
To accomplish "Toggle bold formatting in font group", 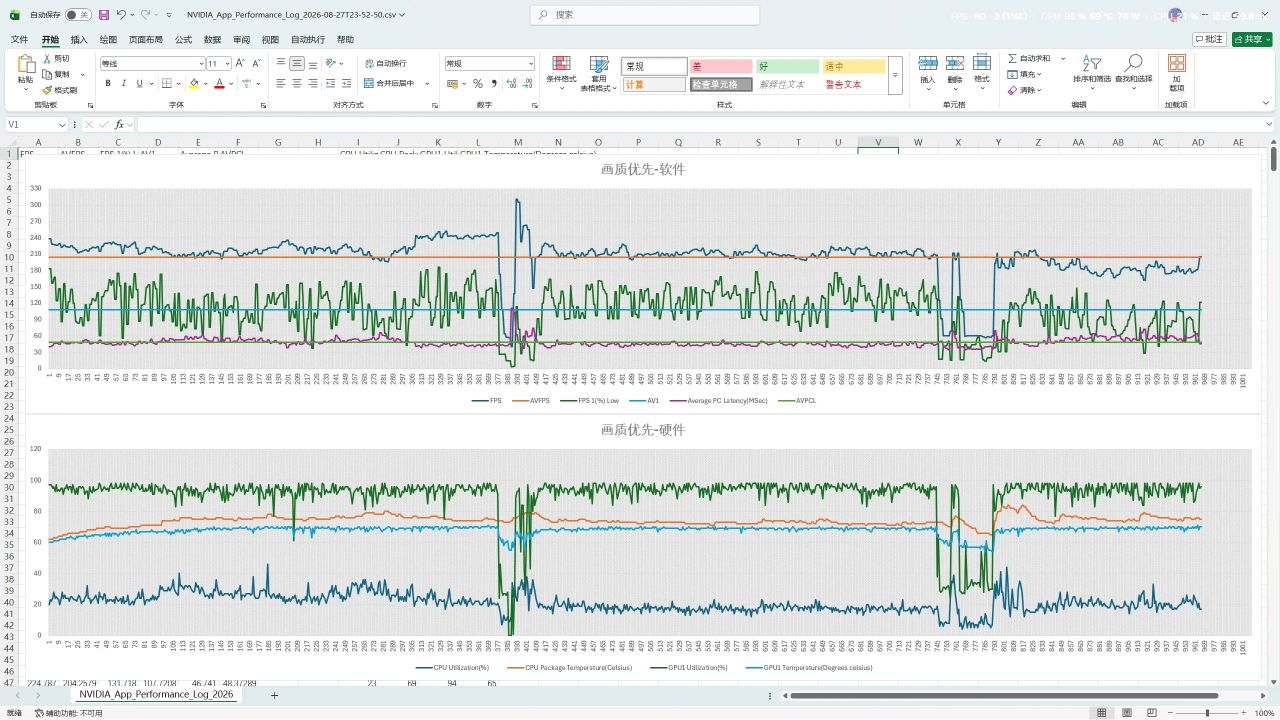I will 108,83.
